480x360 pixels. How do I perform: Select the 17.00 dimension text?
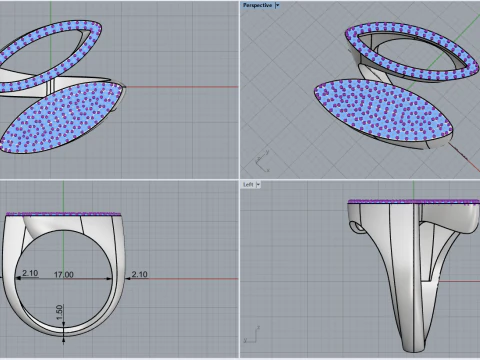64,275
